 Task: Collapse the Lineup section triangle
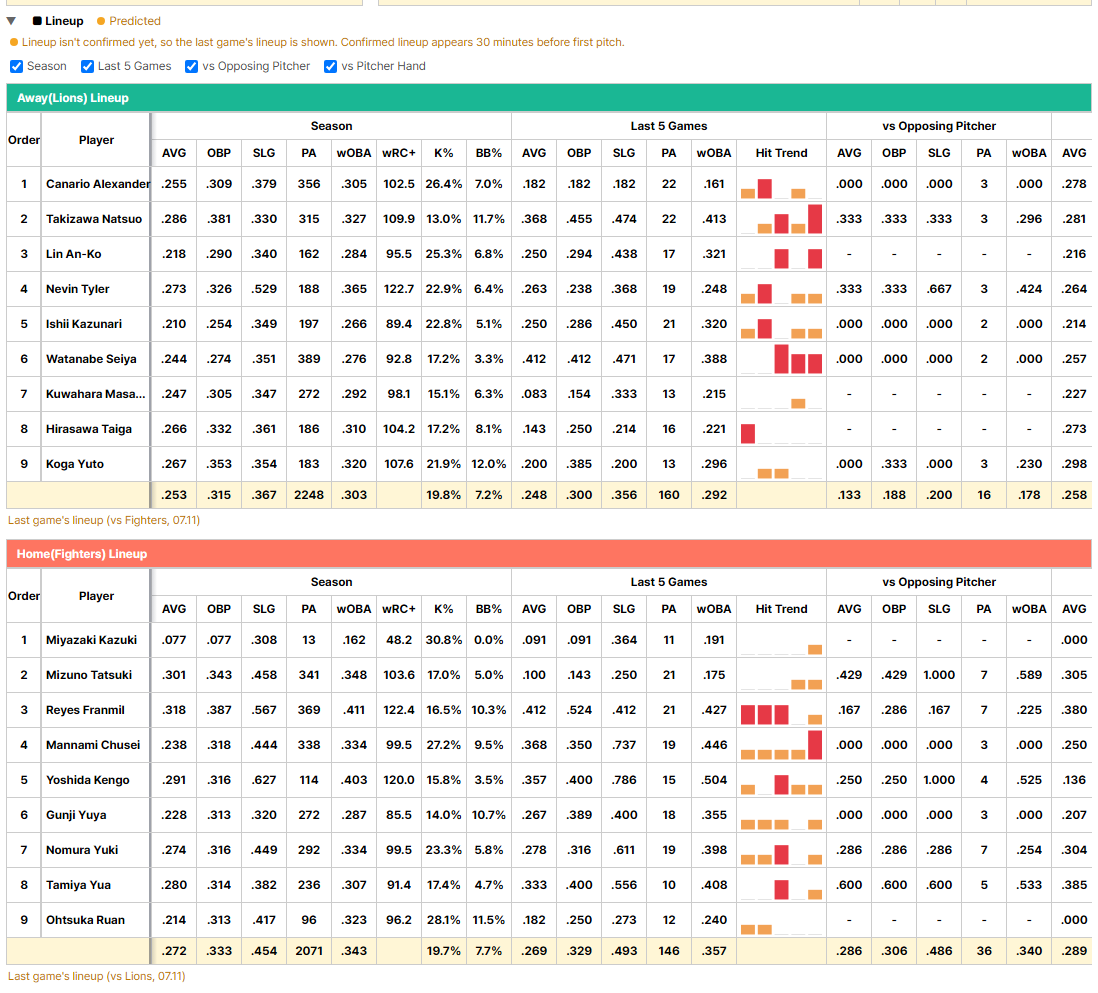click(x=11, y=21)
